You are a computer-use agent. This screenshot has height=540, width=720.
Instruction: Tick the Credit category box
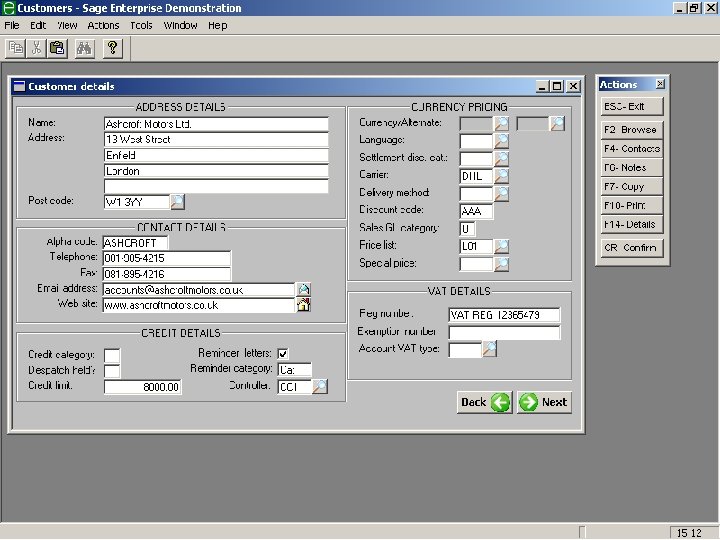tap(112, 355)
